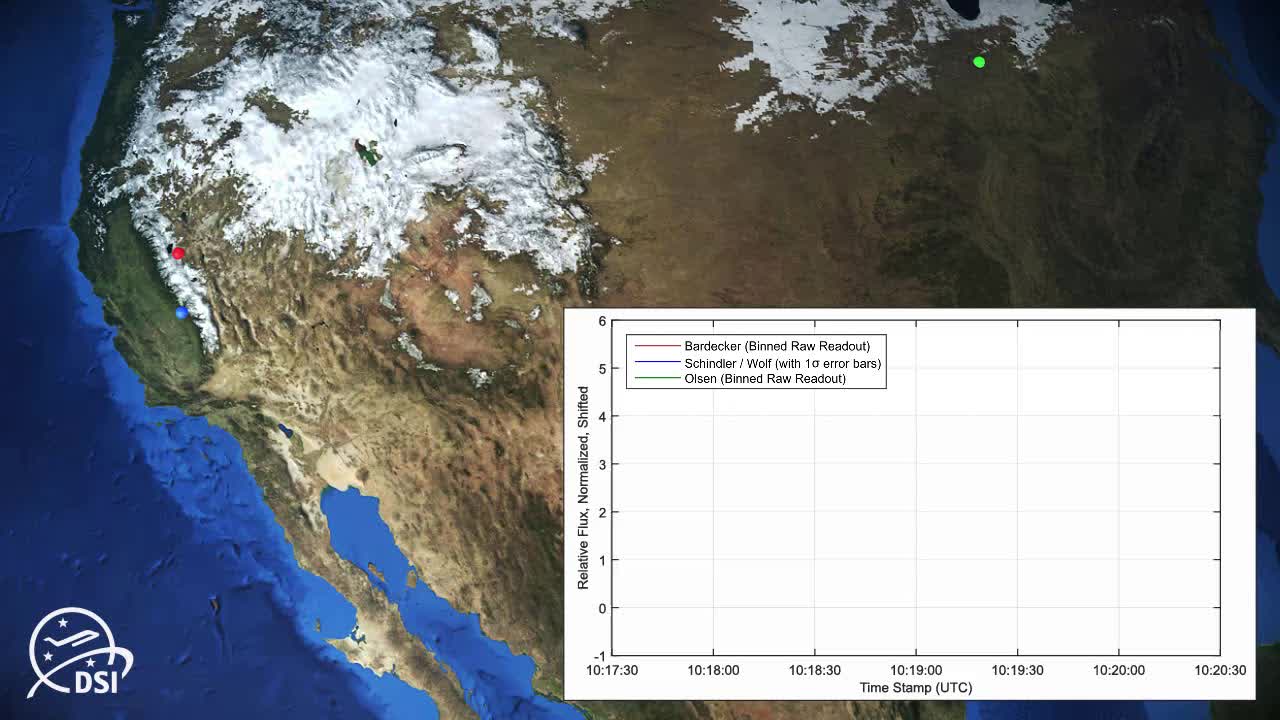Click the 10:19:00 time axis tick

(916, 670)
